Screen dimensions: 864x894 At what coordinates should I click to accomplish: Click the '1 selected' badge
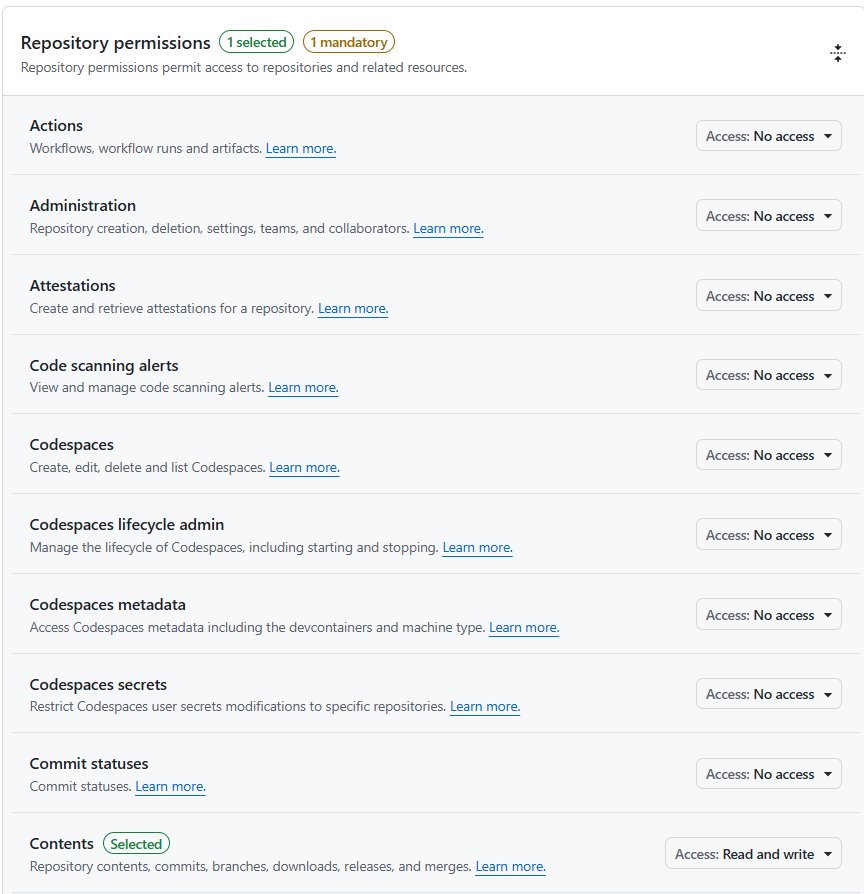(x=257, y=42)
